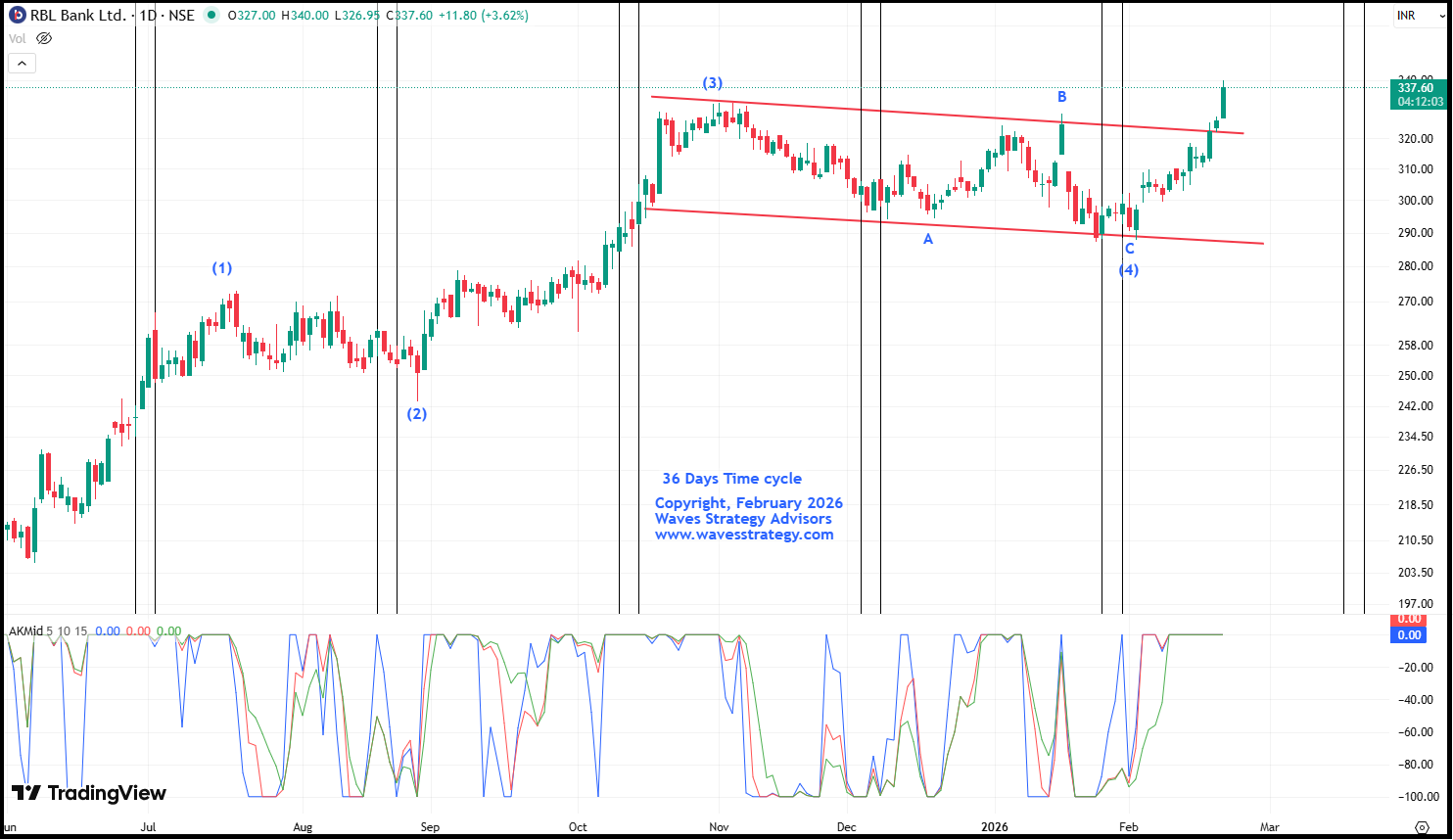The width and height of the screenshot is (1453, 840).
Task: Click the -60.00 indicator axis label
Action: click(x=1416, y=732)
